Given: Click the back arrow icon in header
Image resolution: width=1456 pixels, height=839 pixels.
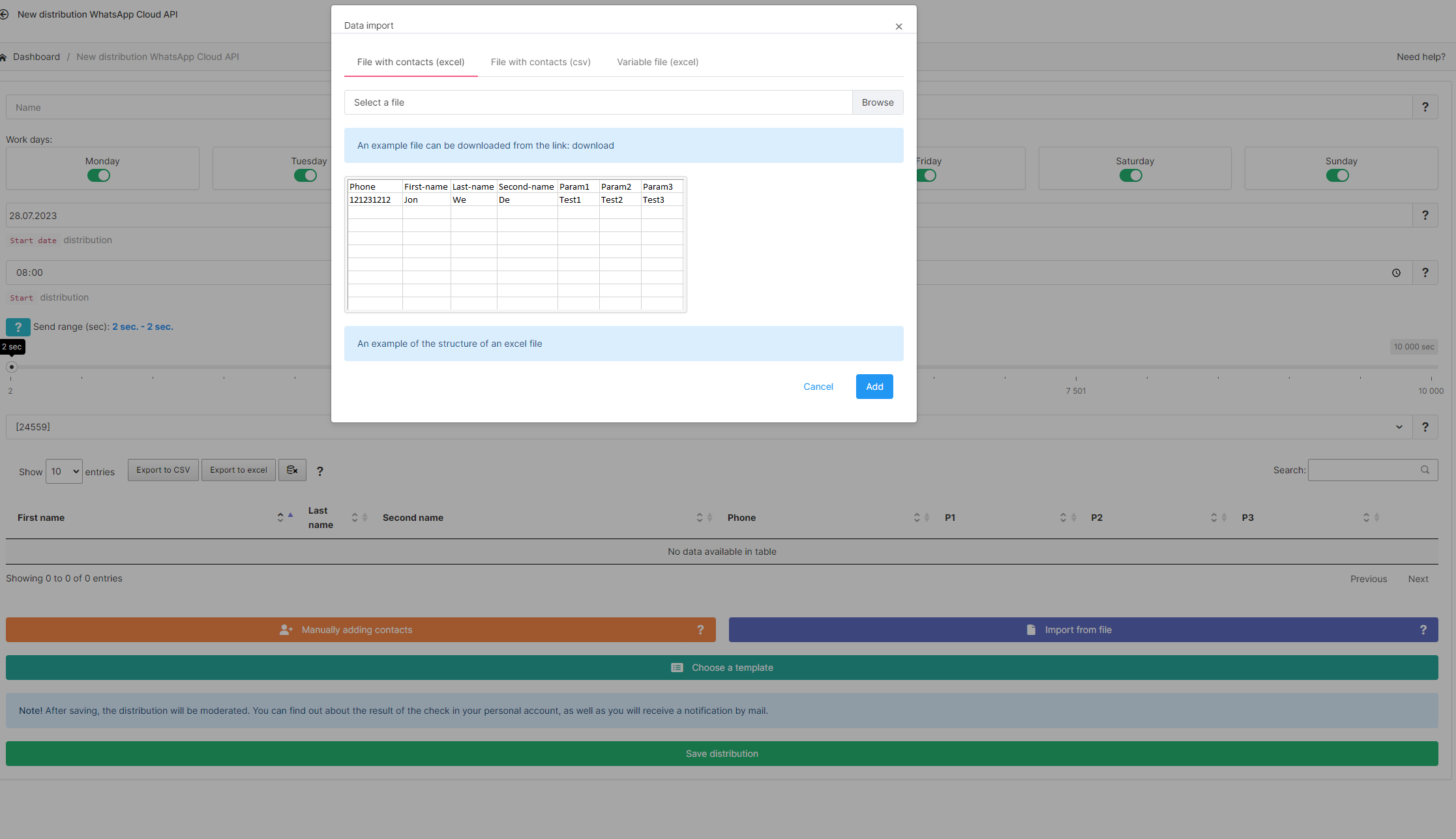Looking at the screenshot, I should point(5,14).
